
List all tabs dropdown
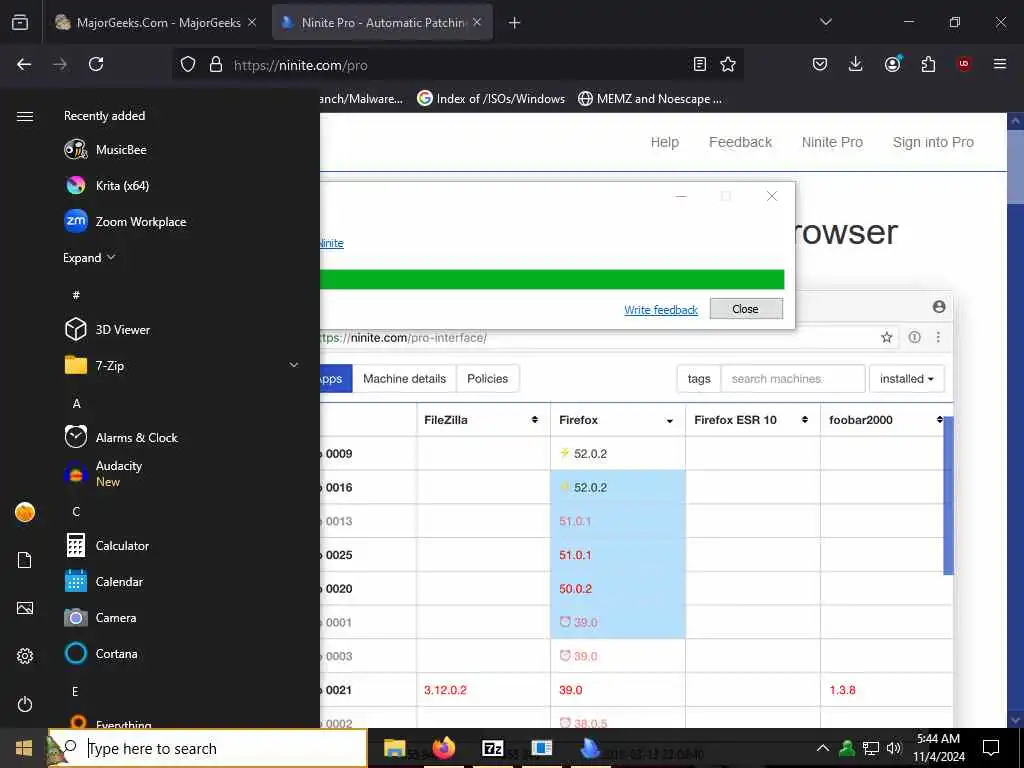point(825,22)
